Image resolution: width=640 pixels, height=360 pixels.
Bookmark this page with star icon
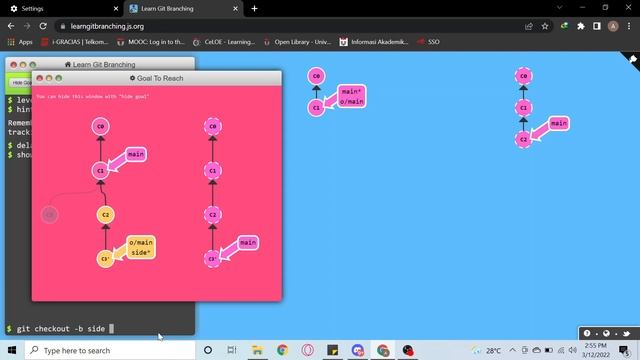pyautogui.click(x=545, y=27)
